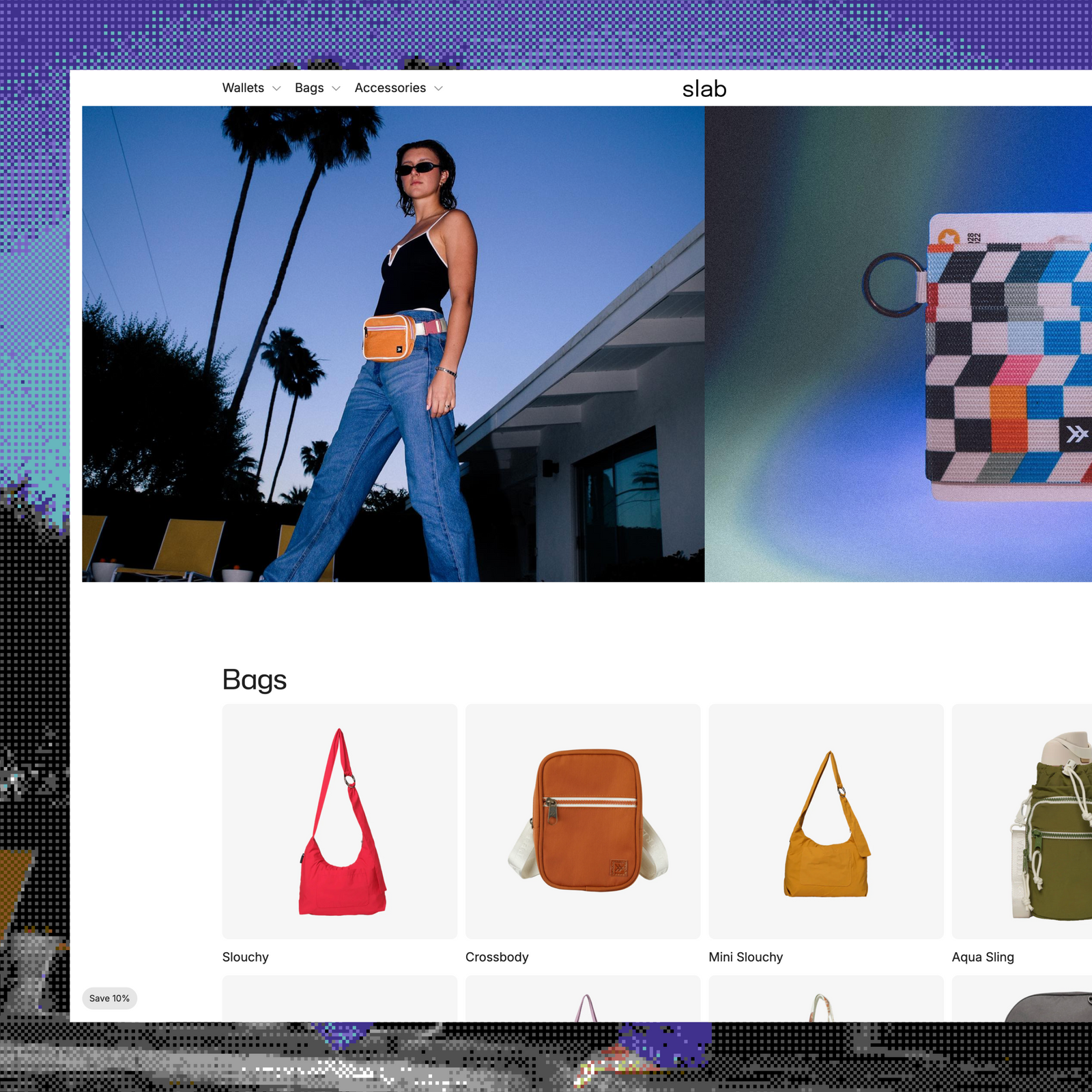Click the slab logo in header

(x=704, y=89)
